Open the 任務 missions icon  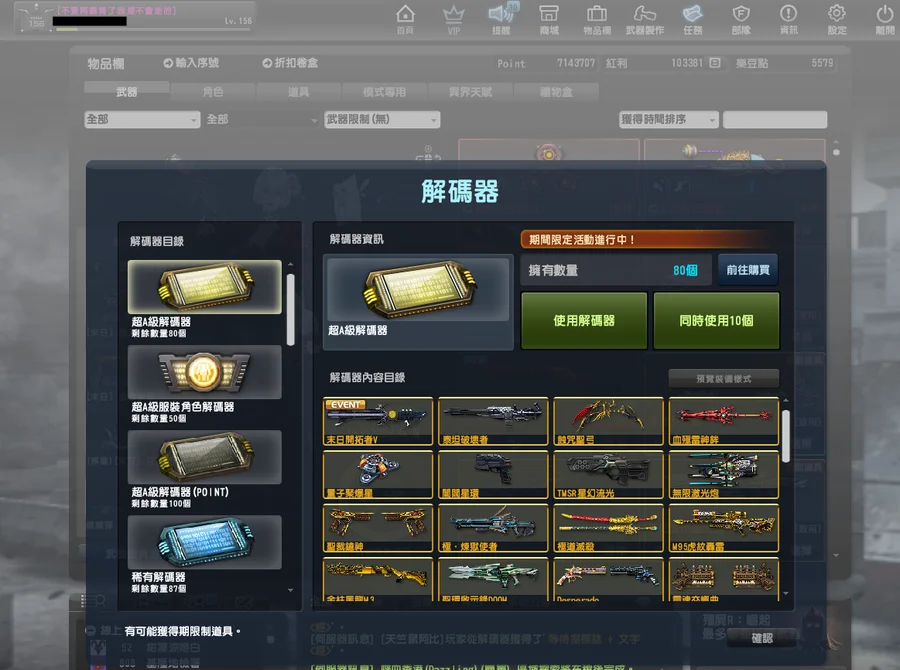coord(693,19)
